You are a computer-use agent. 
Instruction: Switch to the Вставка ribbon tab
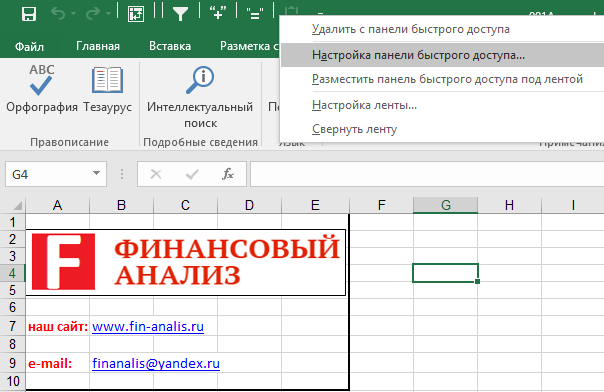tap(170, 46)
